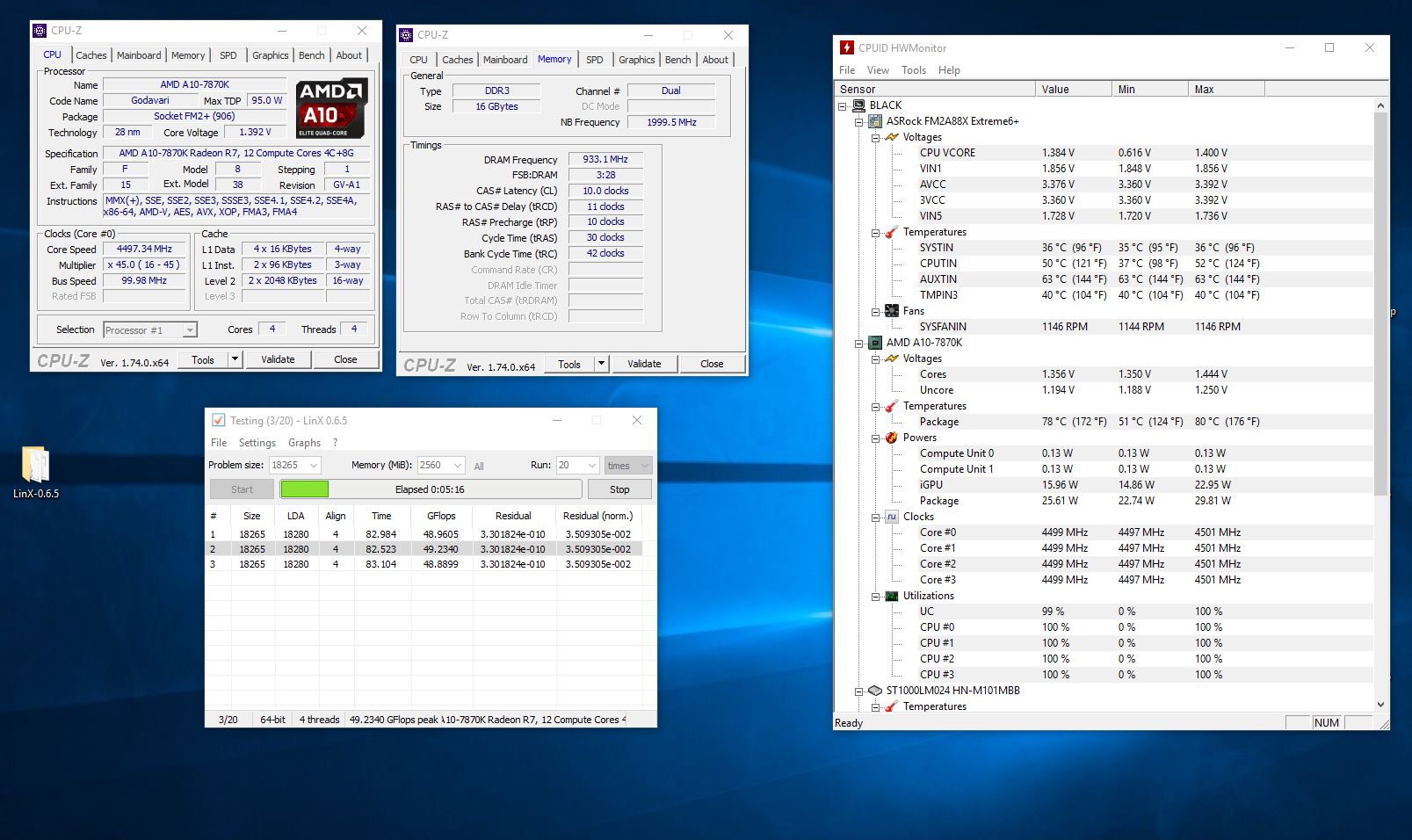
Task: Click the LinX title bar checkmark icon
Action: (x=218, y=420)
